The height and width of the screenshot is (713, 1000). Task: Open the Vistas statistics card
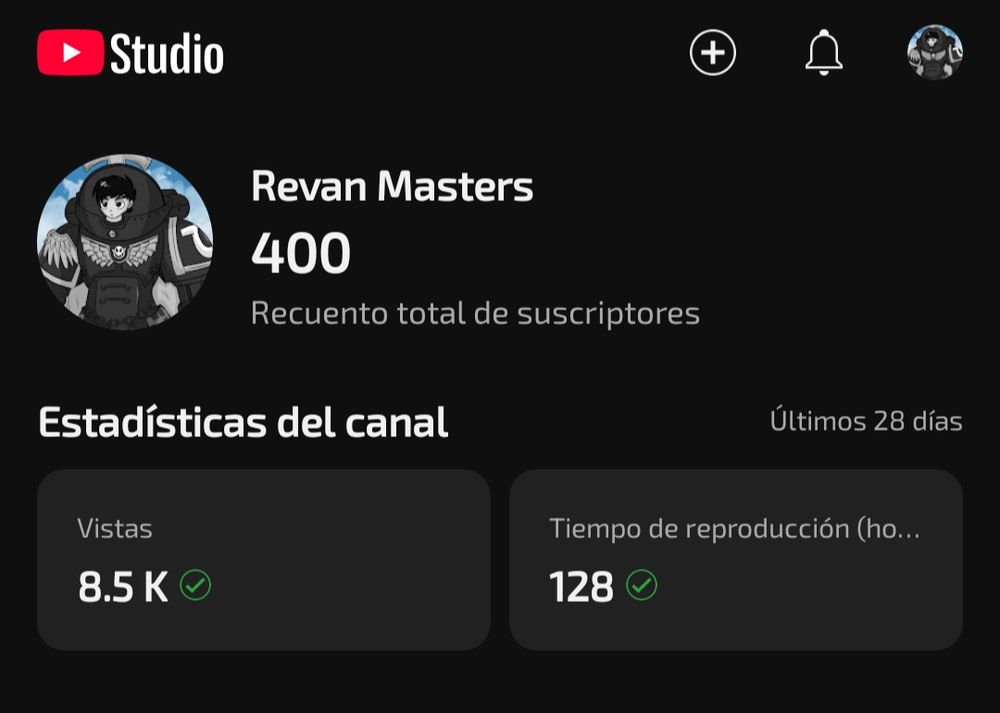263,560
